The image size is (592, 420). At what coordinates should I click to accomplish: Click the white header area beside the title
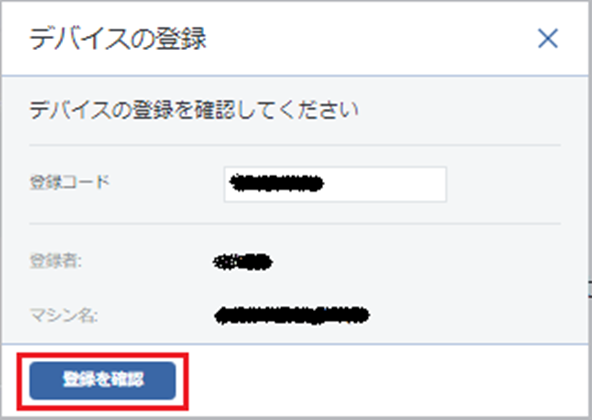tap(370, 39)
